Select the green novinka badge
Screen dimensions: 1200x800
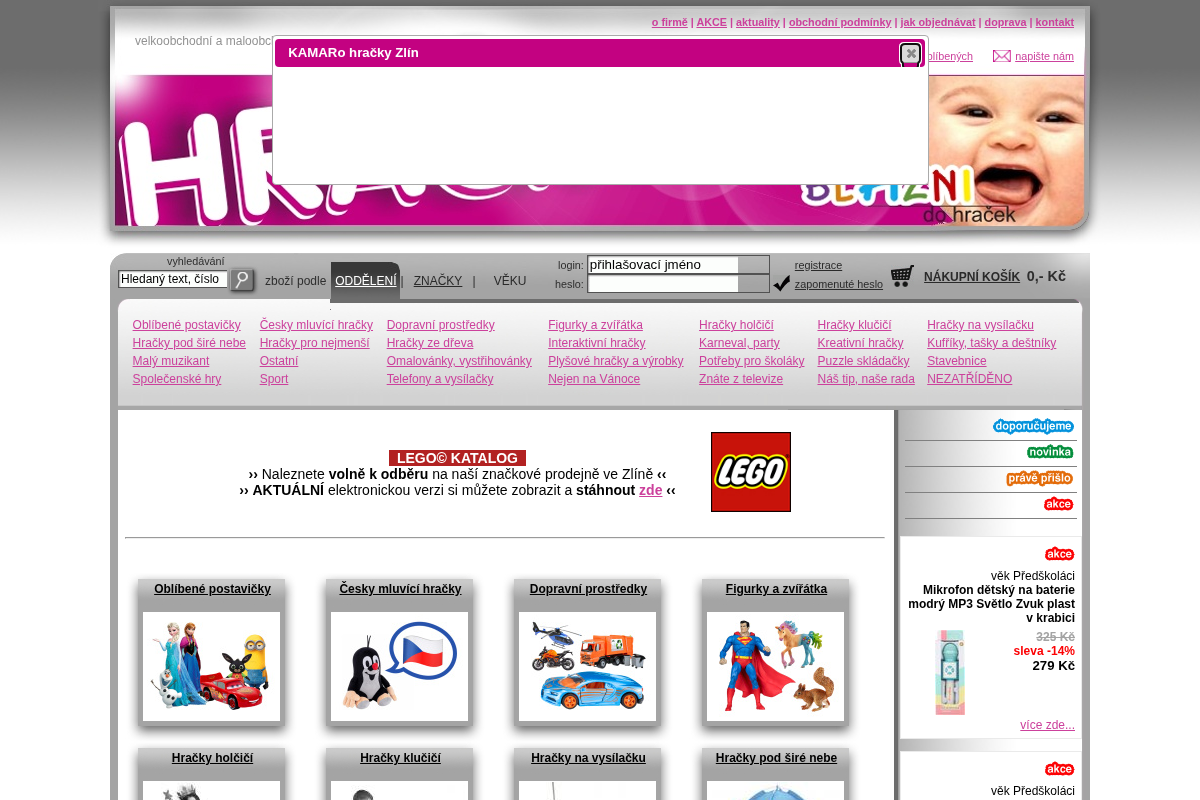pyautogui.click(x=1050, y=452)
